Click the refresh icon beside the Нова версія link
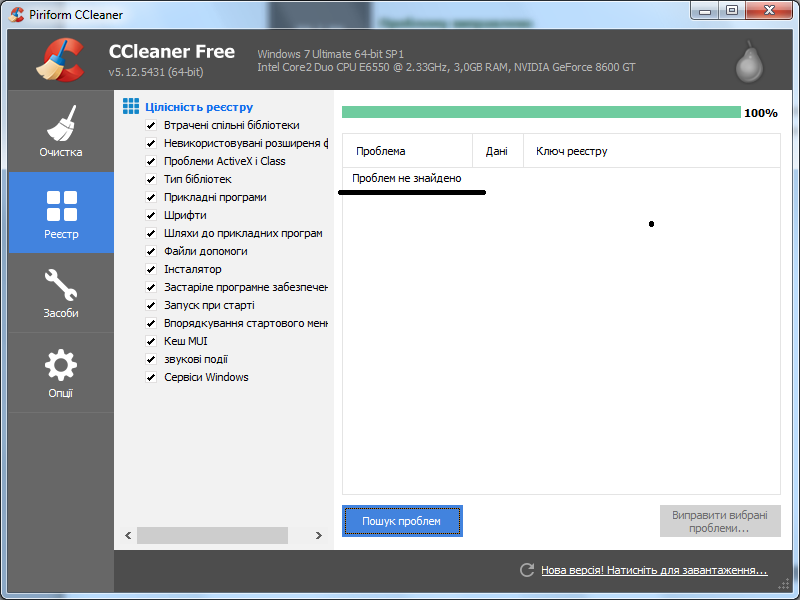The image size is (800, 600). [x=527, y=570]
